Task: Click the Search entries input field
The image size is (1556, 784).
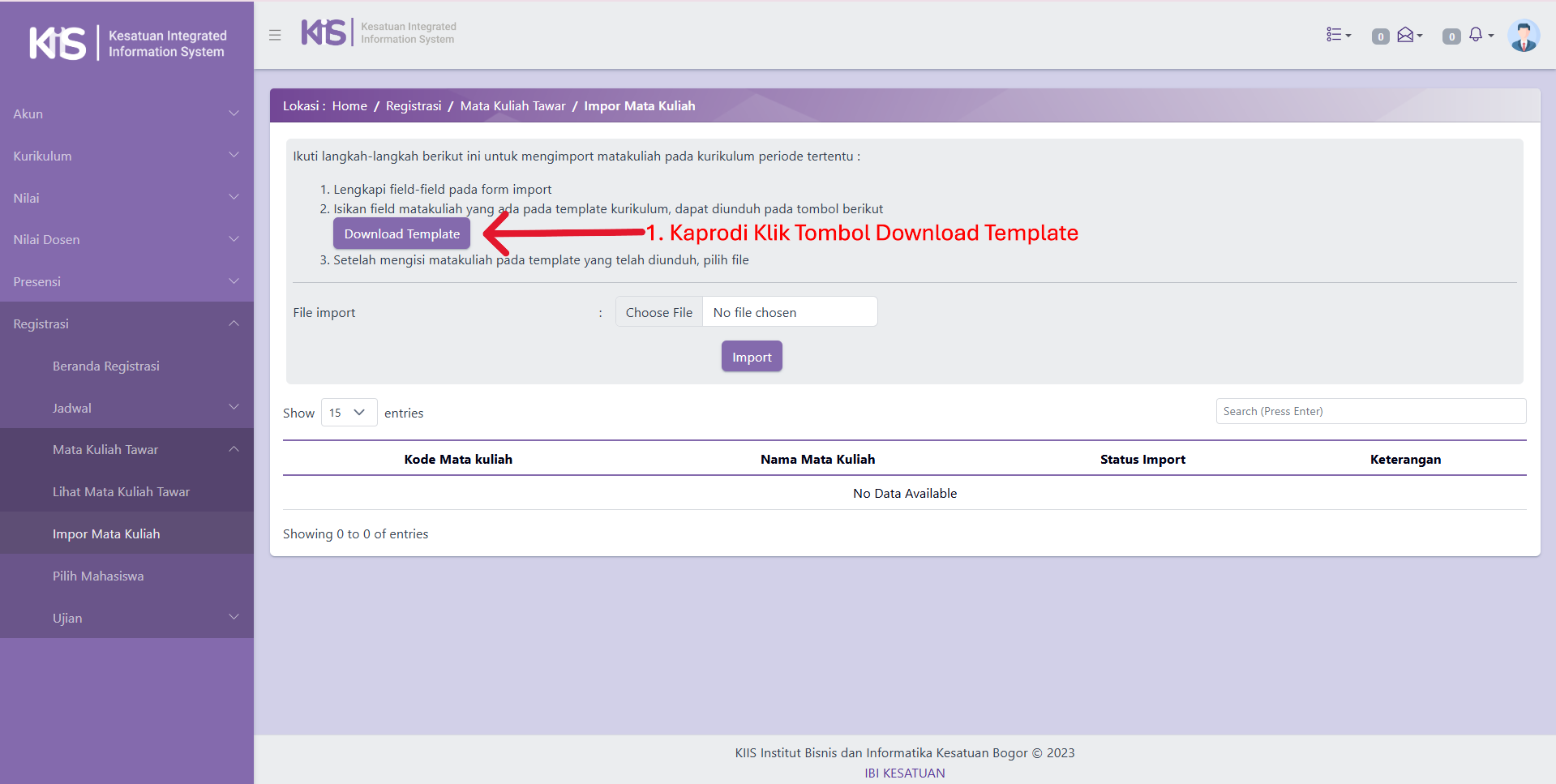Action: click(x=1370, y=411)
